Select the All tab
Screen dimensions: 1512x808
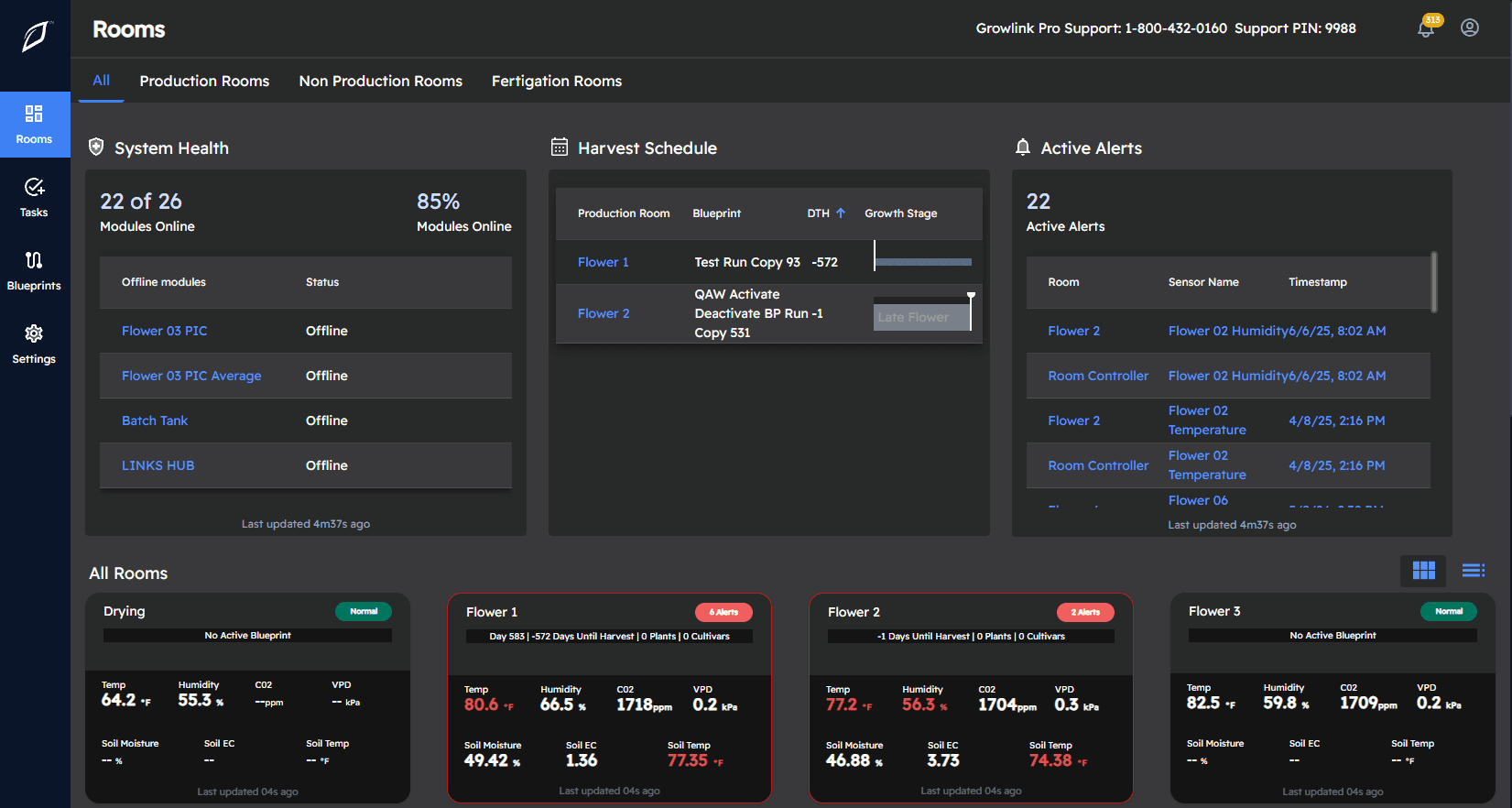[x=101, y=81]
